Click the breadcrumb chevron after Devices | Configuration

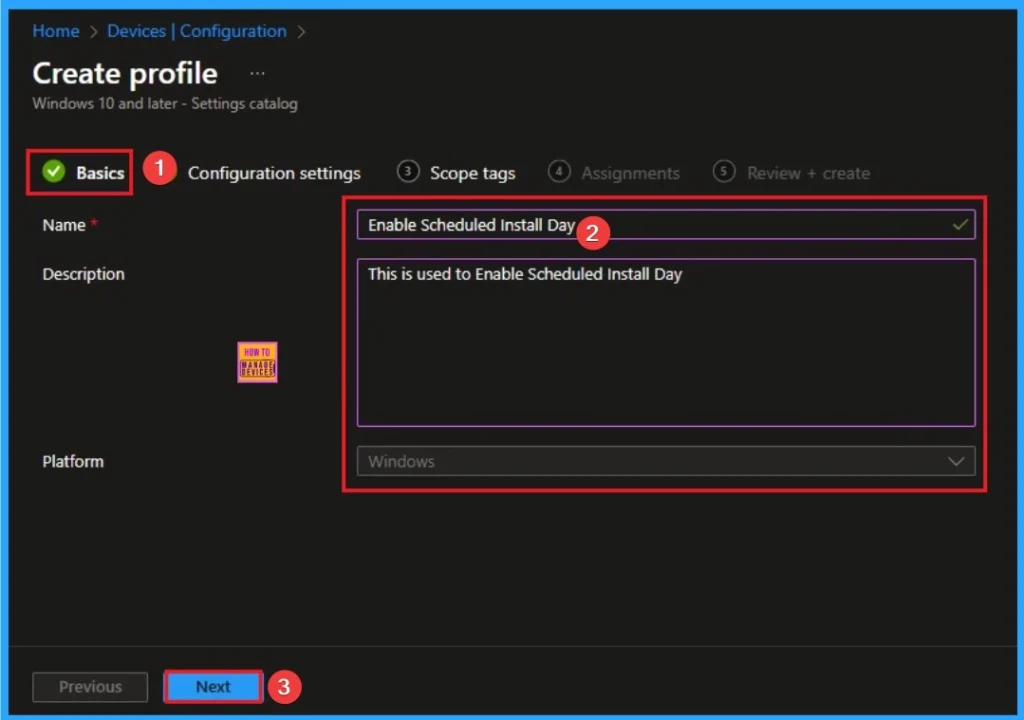click(x=301, y=31)
